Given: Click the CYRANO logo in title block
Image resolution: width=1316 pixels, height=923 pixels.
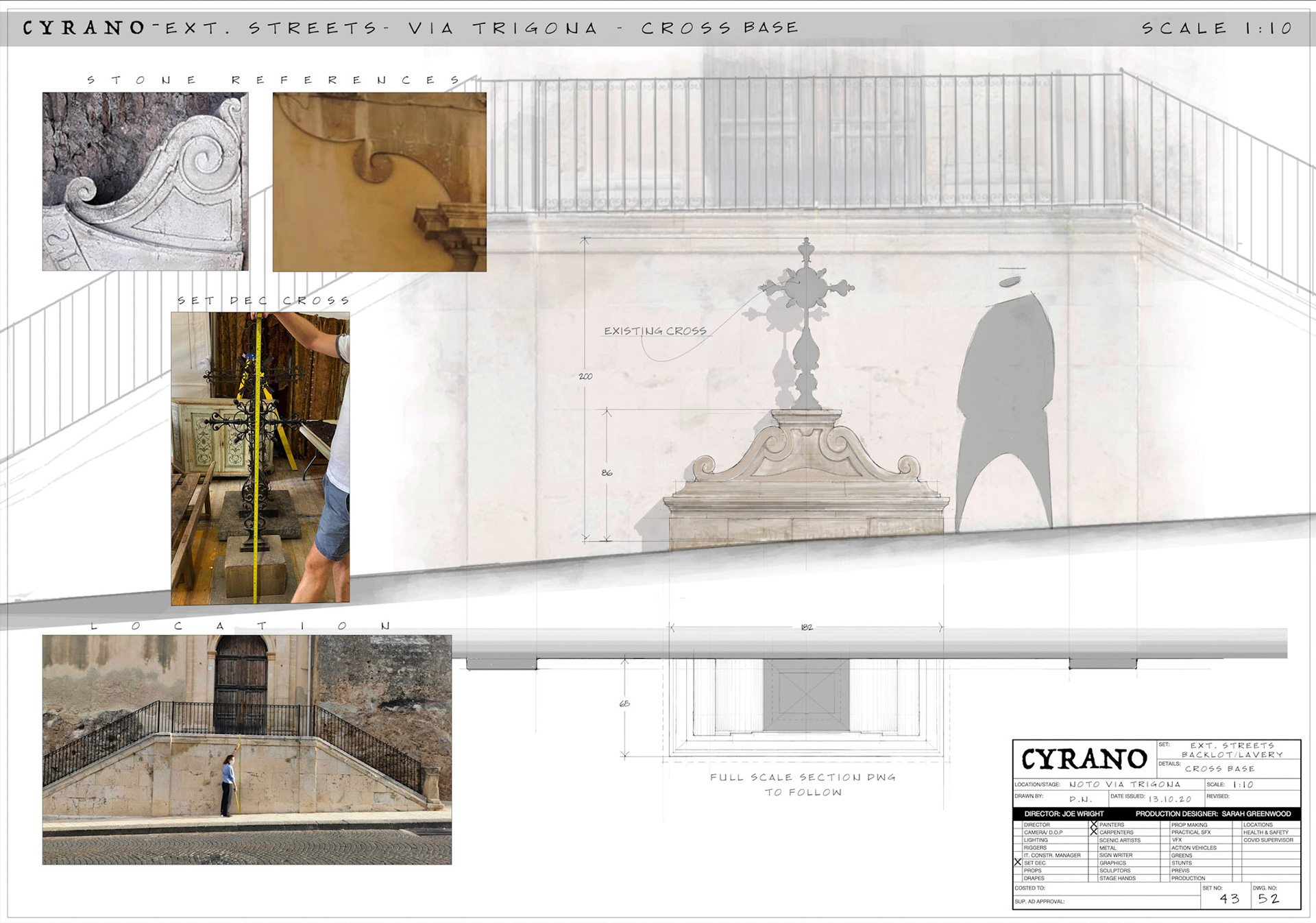Looking at the screenshot, I should 1084,759.
